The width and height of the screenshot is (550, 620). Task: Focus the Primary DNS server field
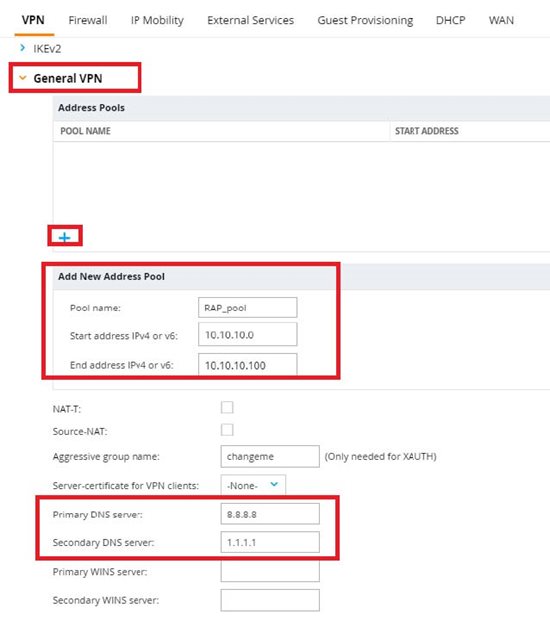coord(270,514)
